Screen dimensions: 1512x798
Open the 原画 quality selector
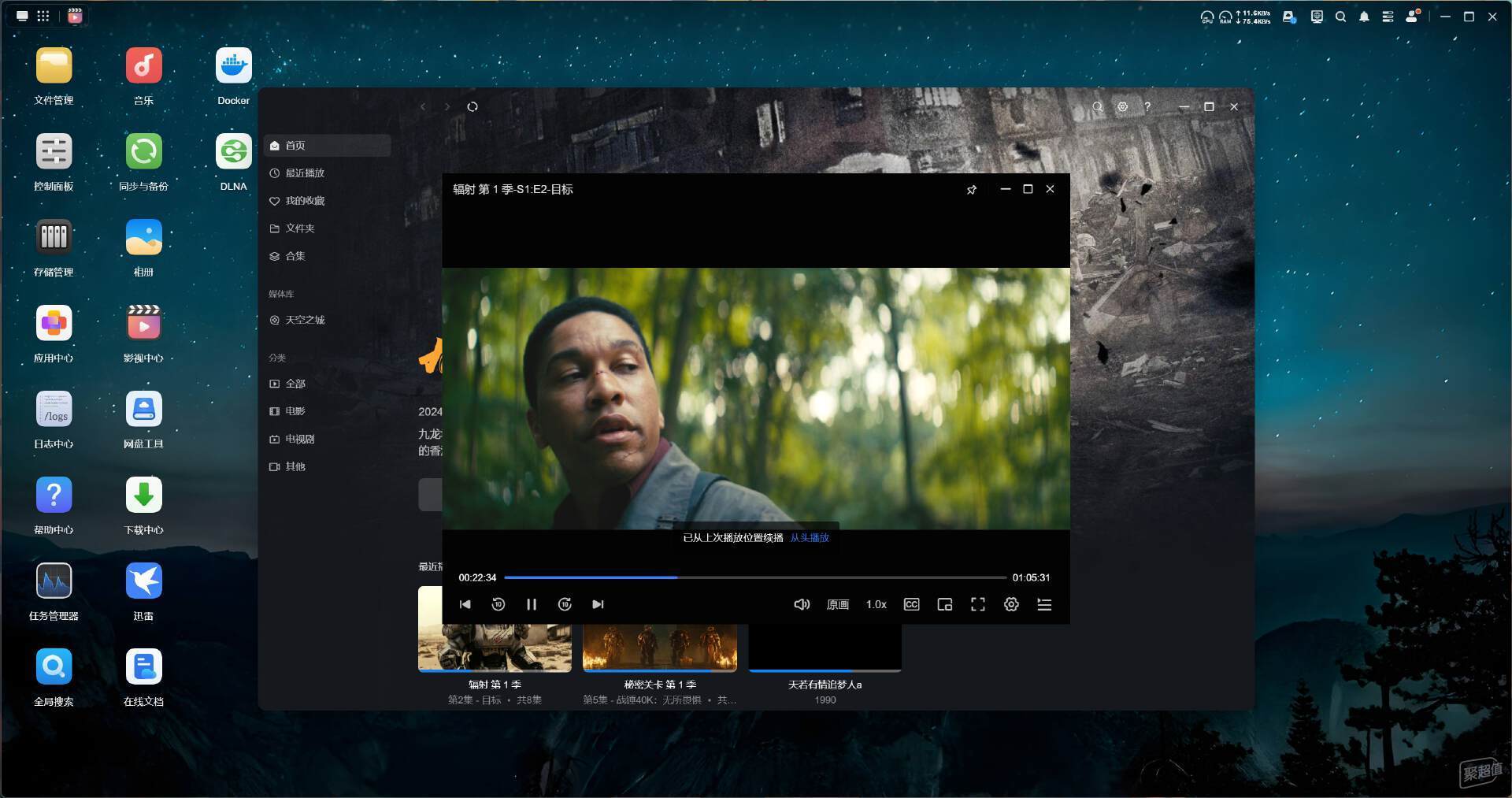[x=838, y=604]
